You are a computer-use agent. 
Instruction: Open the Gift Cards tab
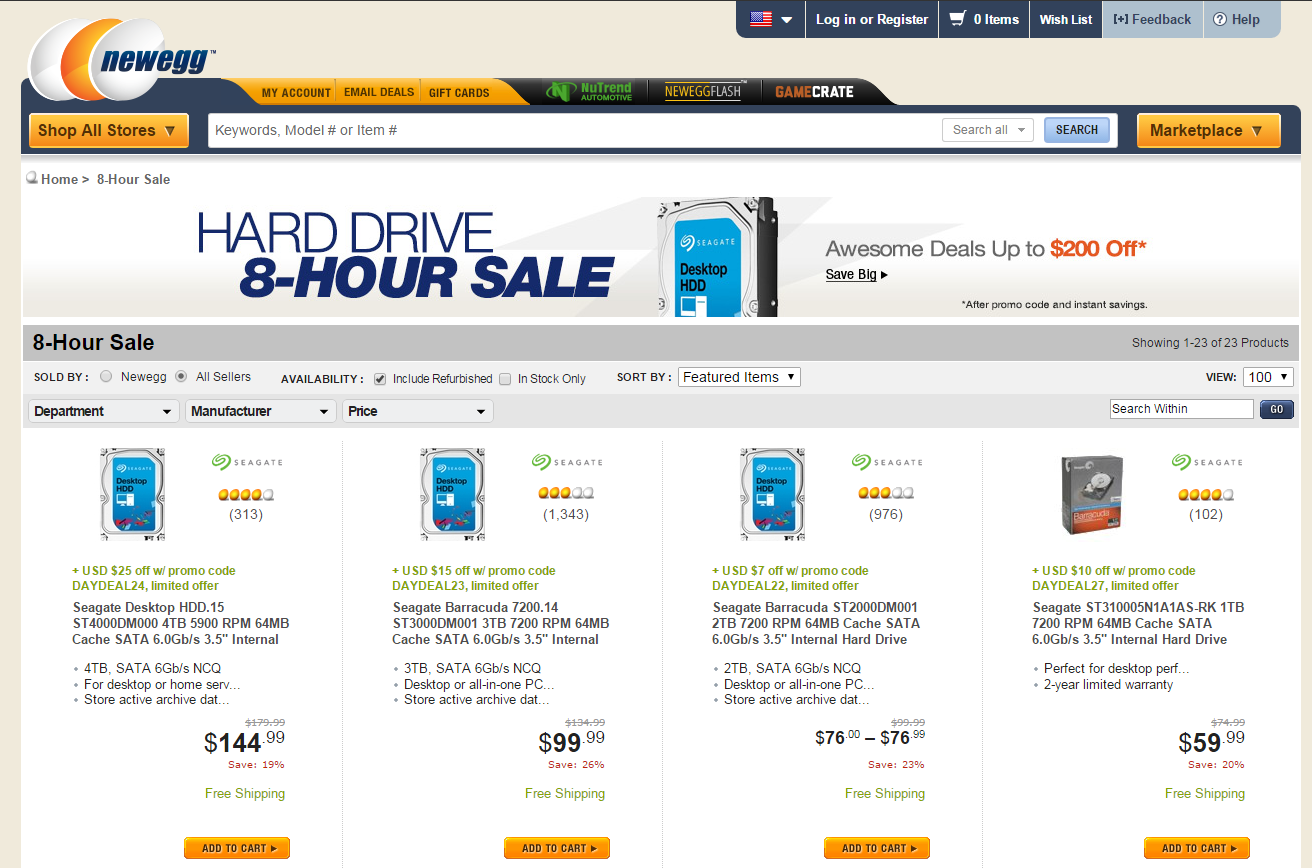[x=459, y=92]
